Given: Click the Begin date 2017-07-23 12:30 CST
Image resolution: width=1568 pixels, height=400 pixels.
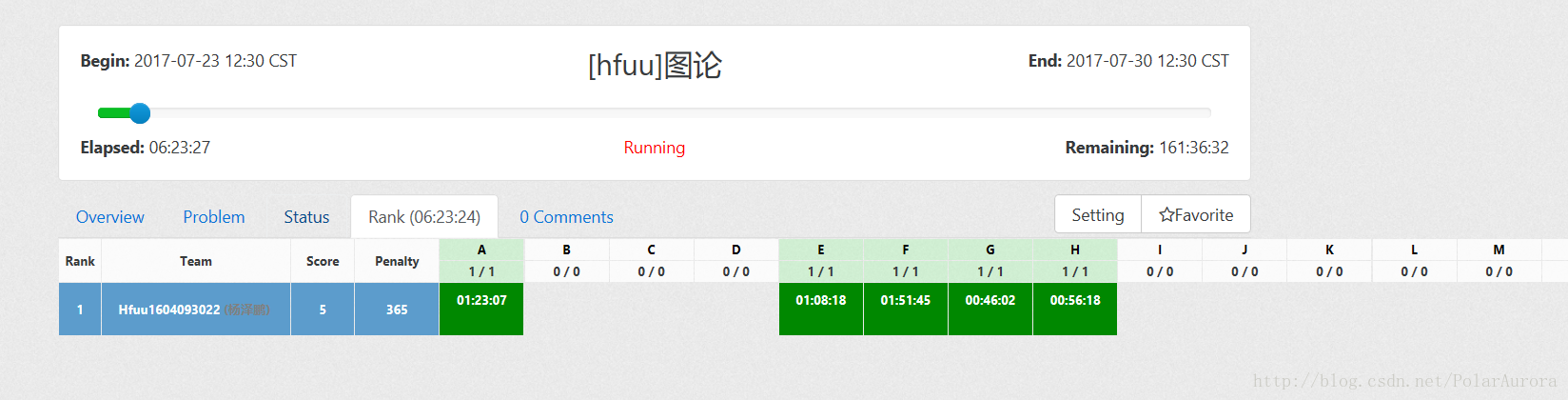Looking at the screenshot, I should coord(215,61).
